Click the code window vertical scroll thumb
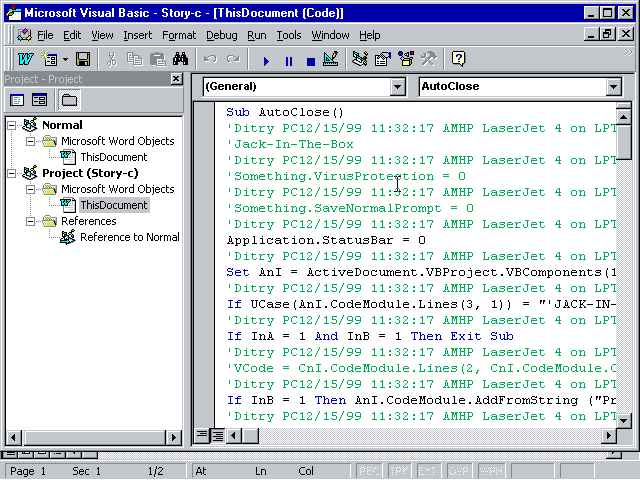Screen dimensions: 640x480 [x=623, y=143]
